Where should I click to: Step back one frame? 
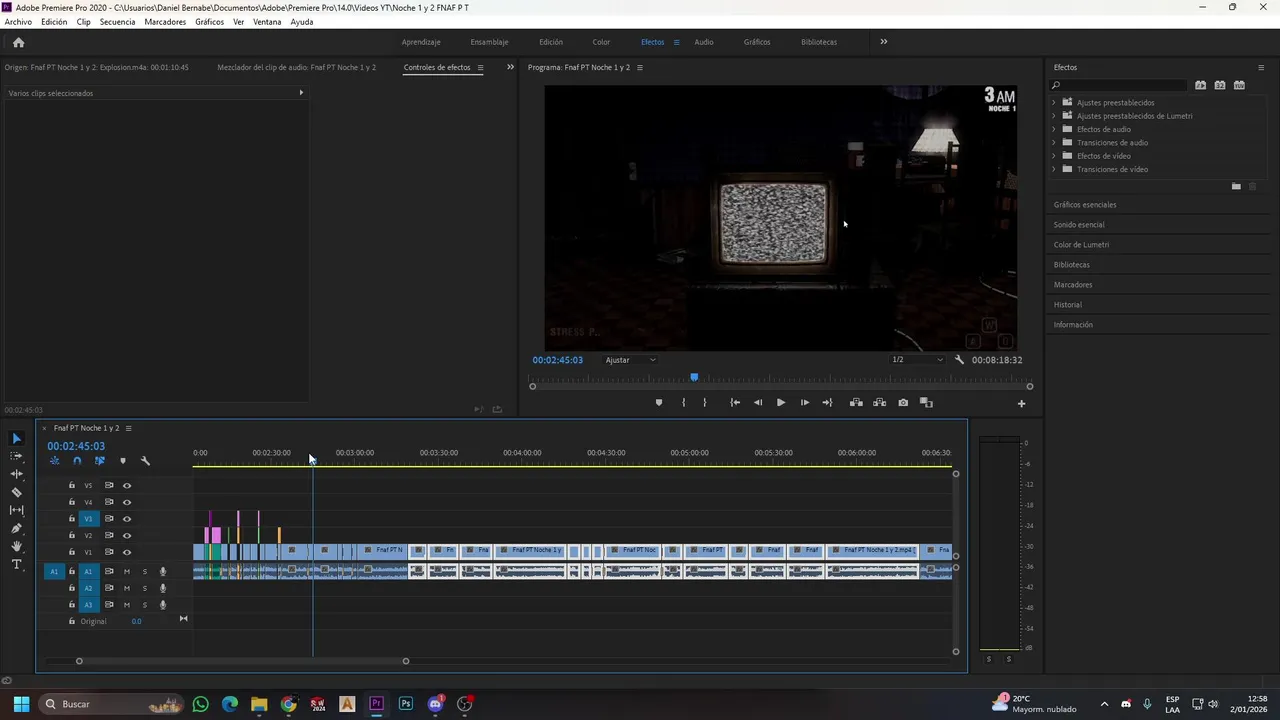[758, 403]
